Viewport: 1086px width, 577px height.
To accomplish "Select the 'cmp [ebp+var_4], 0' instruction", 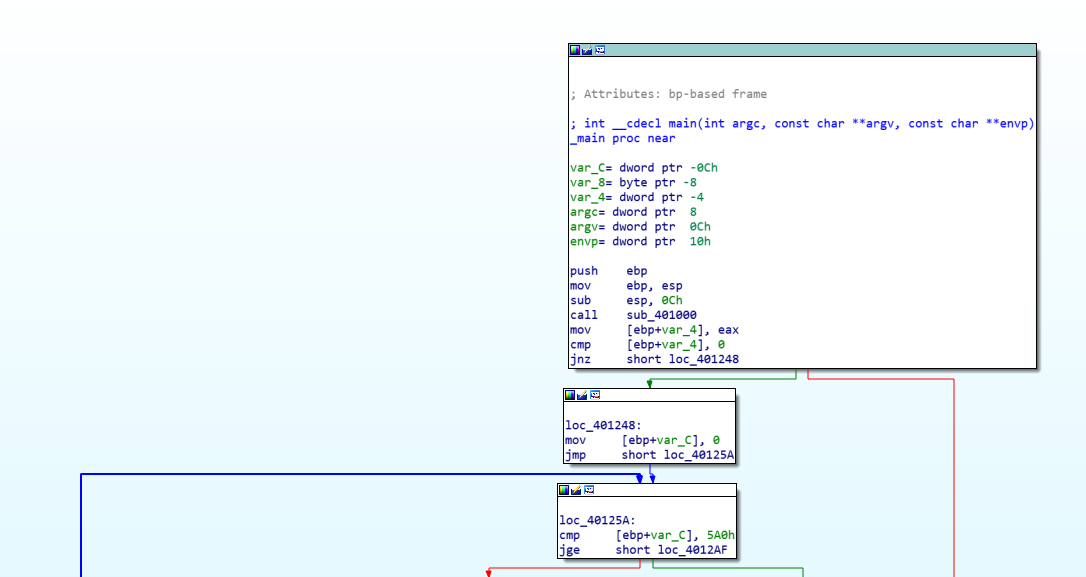I will (648, 345).
